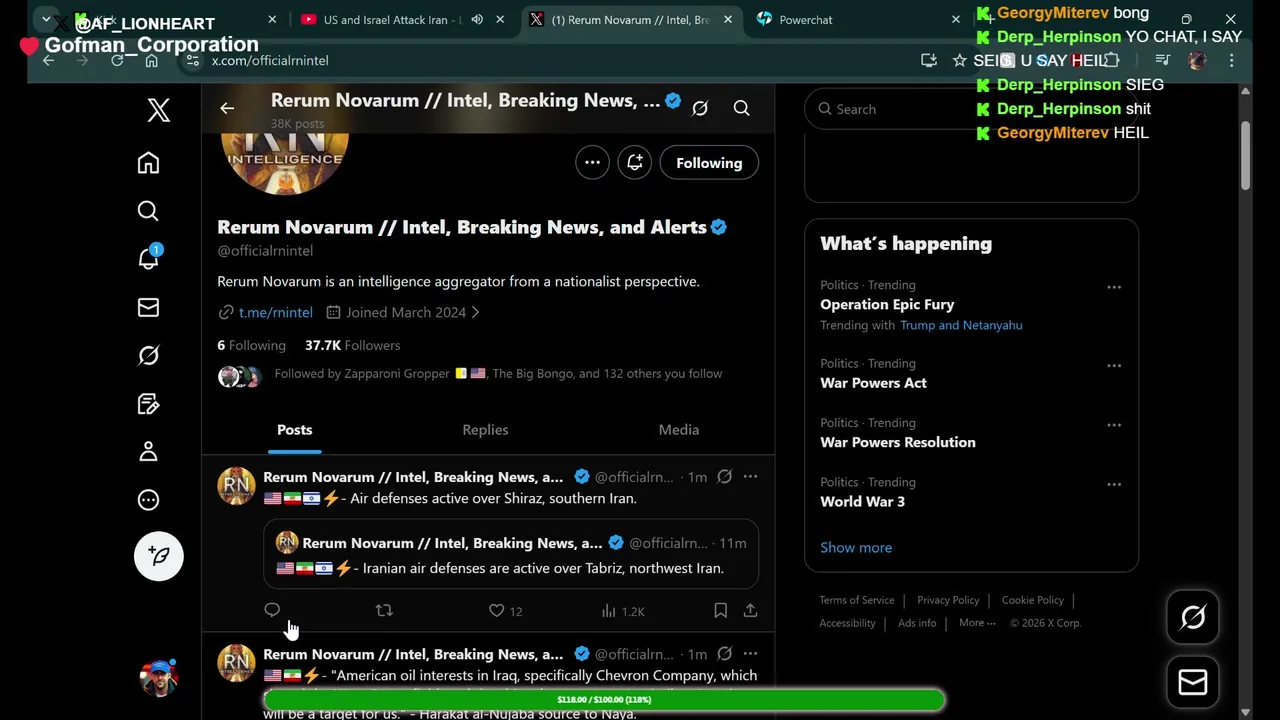Open floating Messages drawer button

pyautogui.click(x=1192, y=682)
